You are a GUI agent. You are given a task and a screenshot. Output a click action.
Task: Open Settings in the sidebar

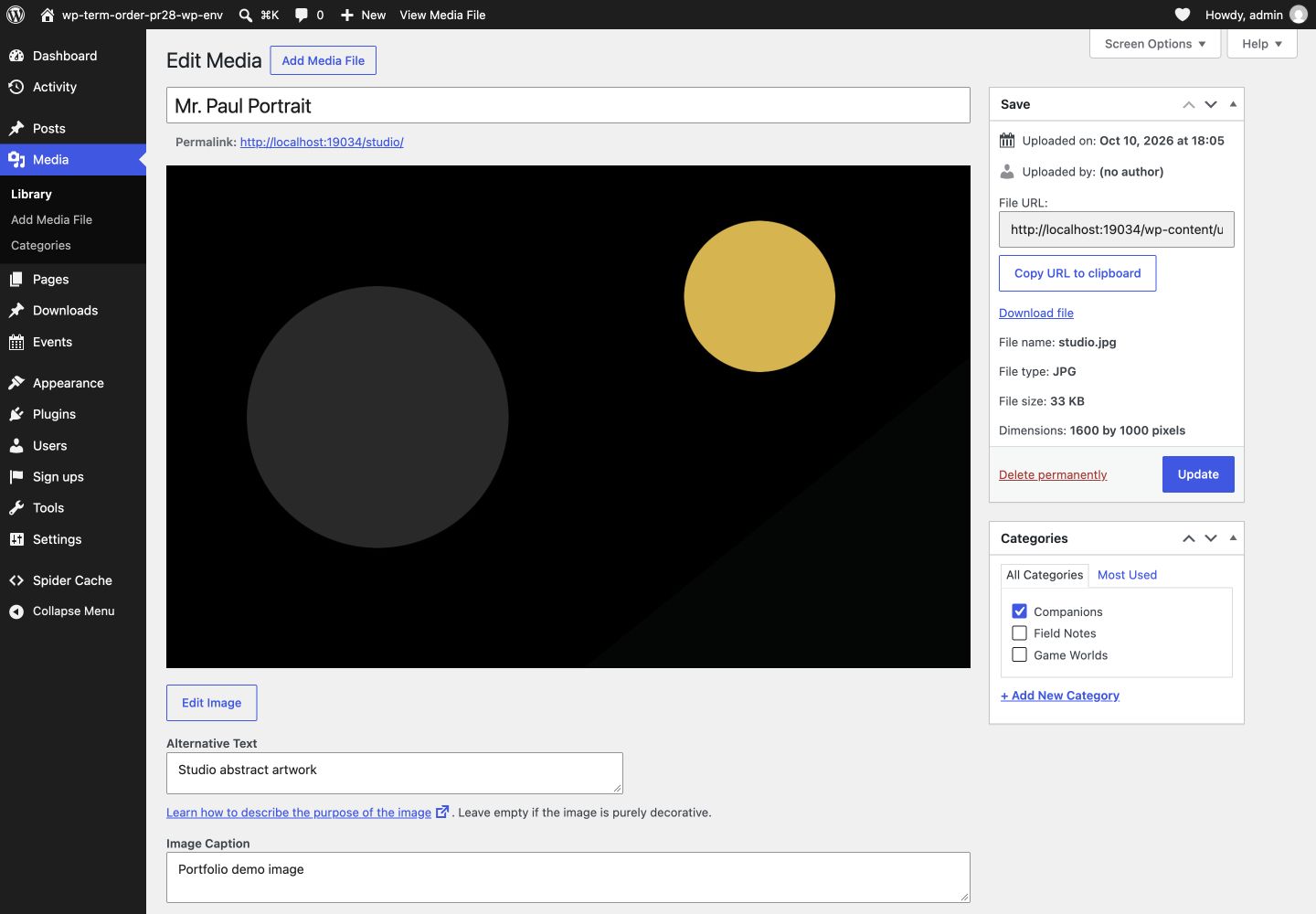click(73, 539)
